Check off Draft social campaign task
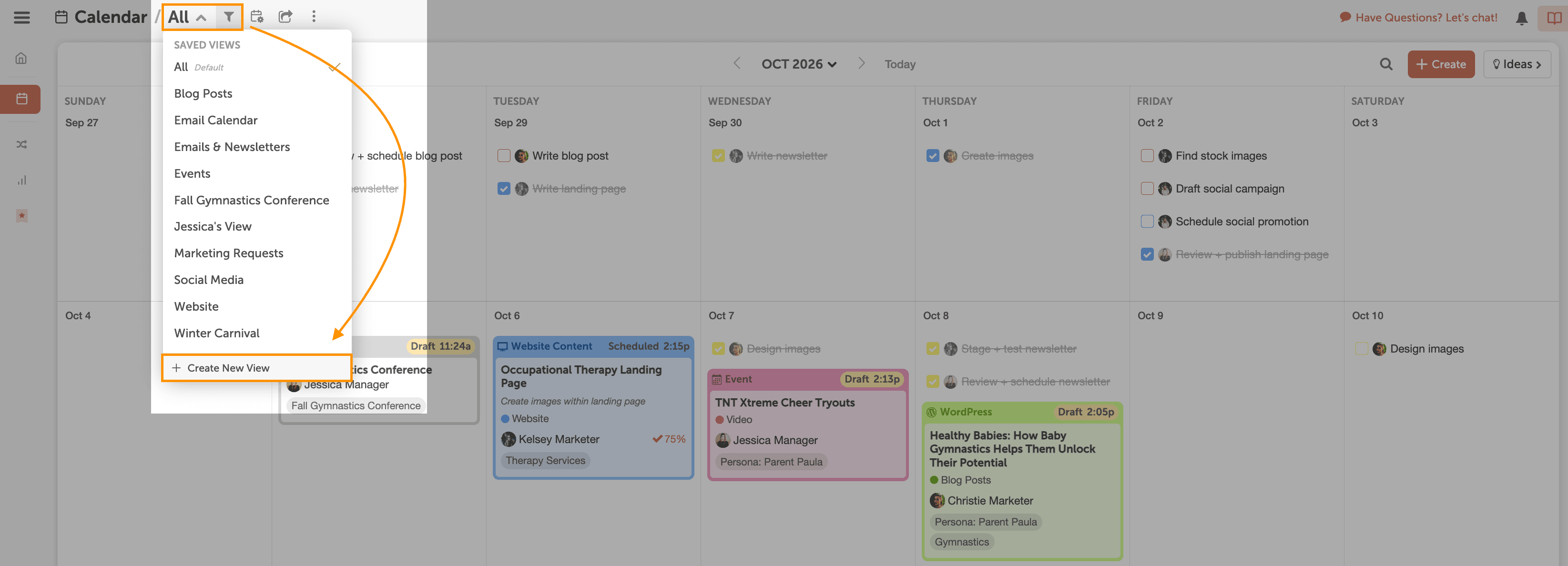1568x566 pixels. tap(1147, 189)
